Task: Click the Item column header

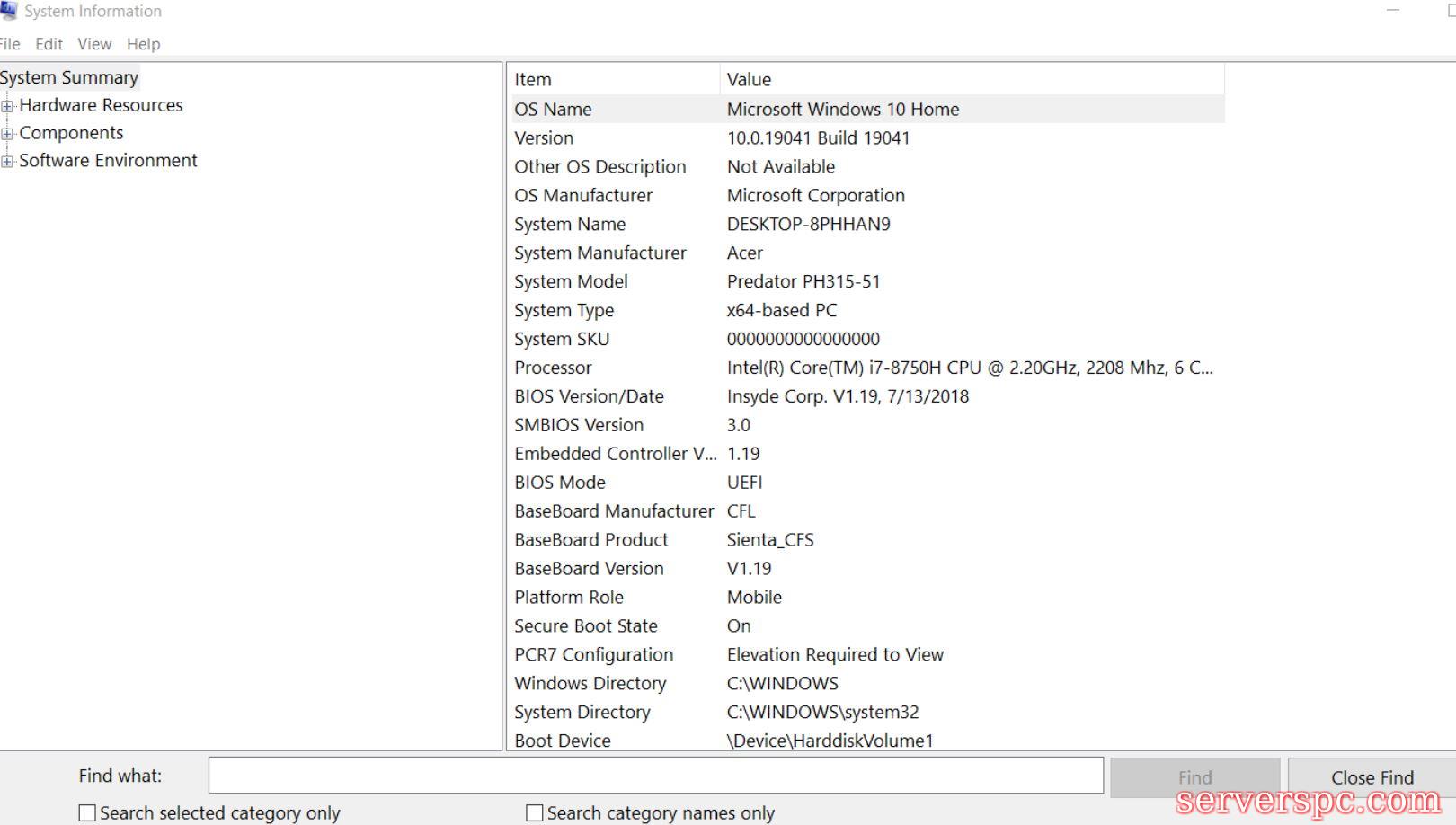Action: tap(615, 79)
